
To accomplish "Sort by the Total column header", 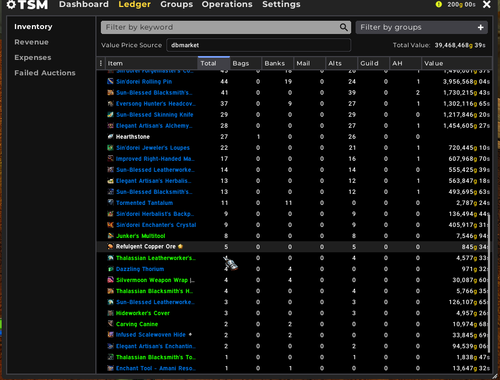I will click(214, 63).
